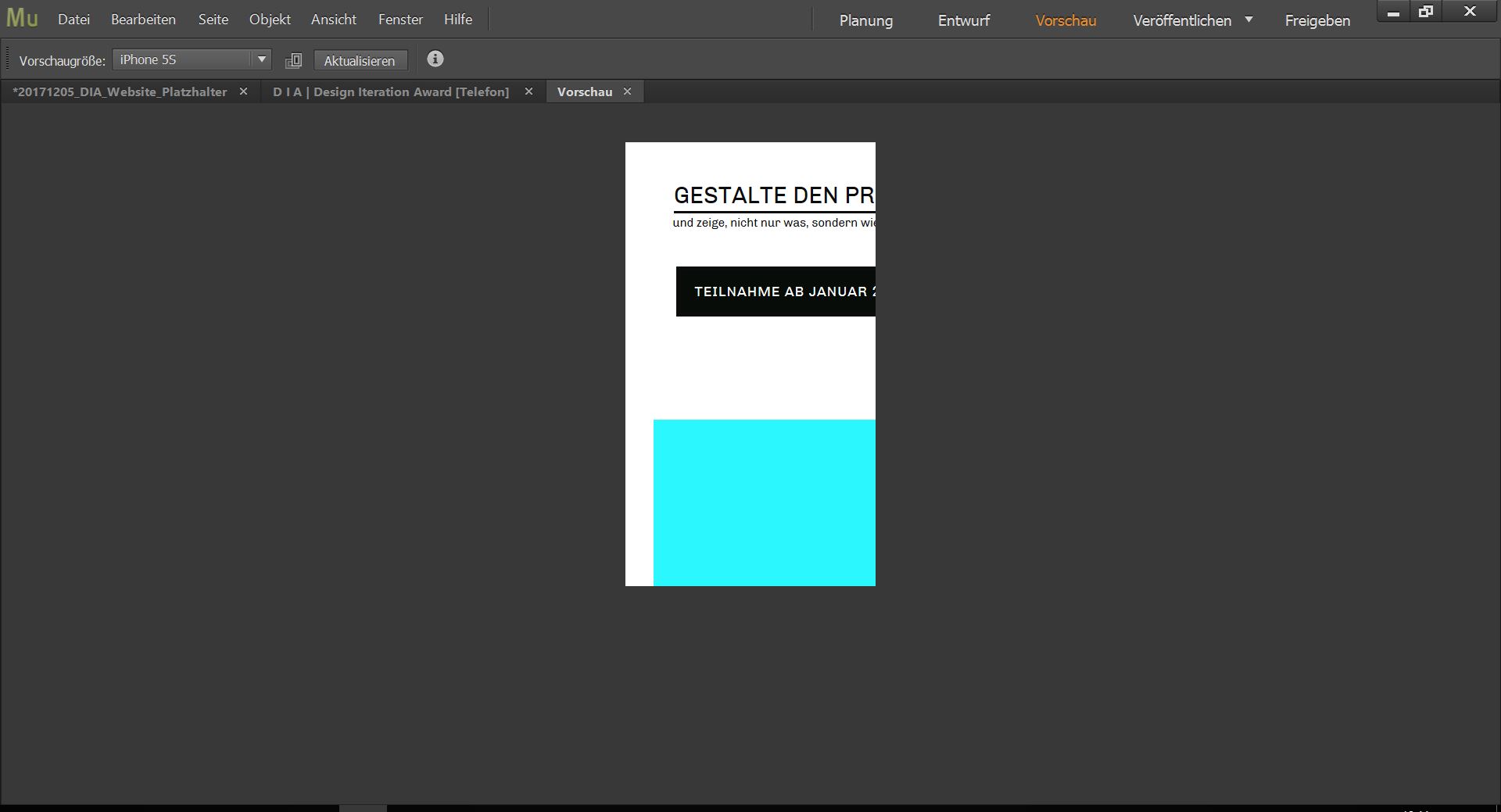Restore down the Adobe Muse window
Screen dimensions: 1501x812
(1426, 11)
